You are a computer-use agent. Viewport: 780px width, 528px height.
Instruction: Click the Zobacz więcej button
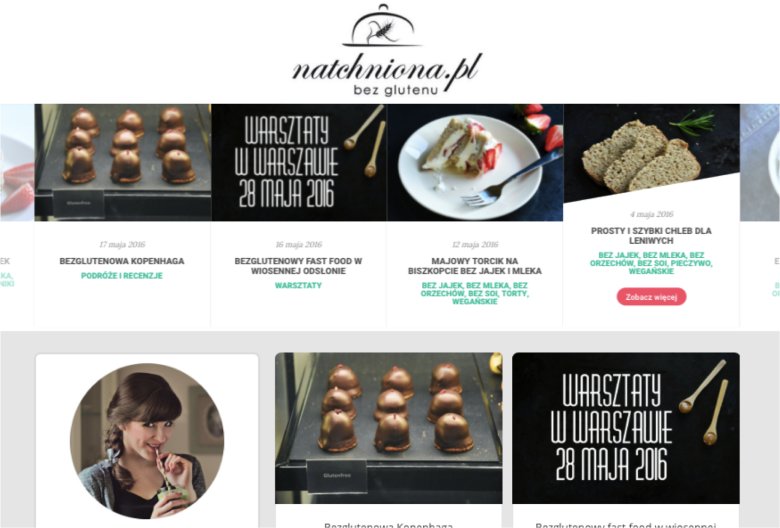pyautogui.click(x=651, y=297)
